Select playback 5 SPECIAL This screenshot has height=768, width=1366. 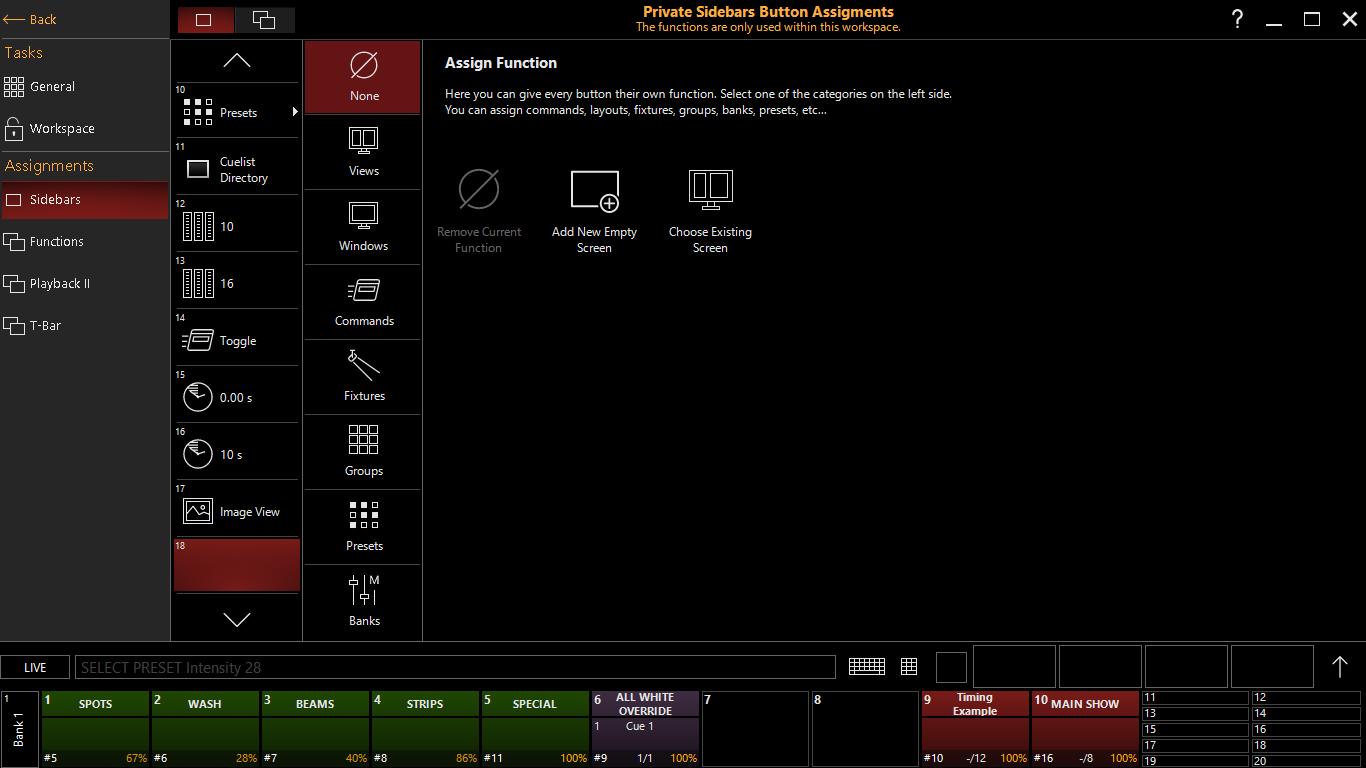pos(535,729)
